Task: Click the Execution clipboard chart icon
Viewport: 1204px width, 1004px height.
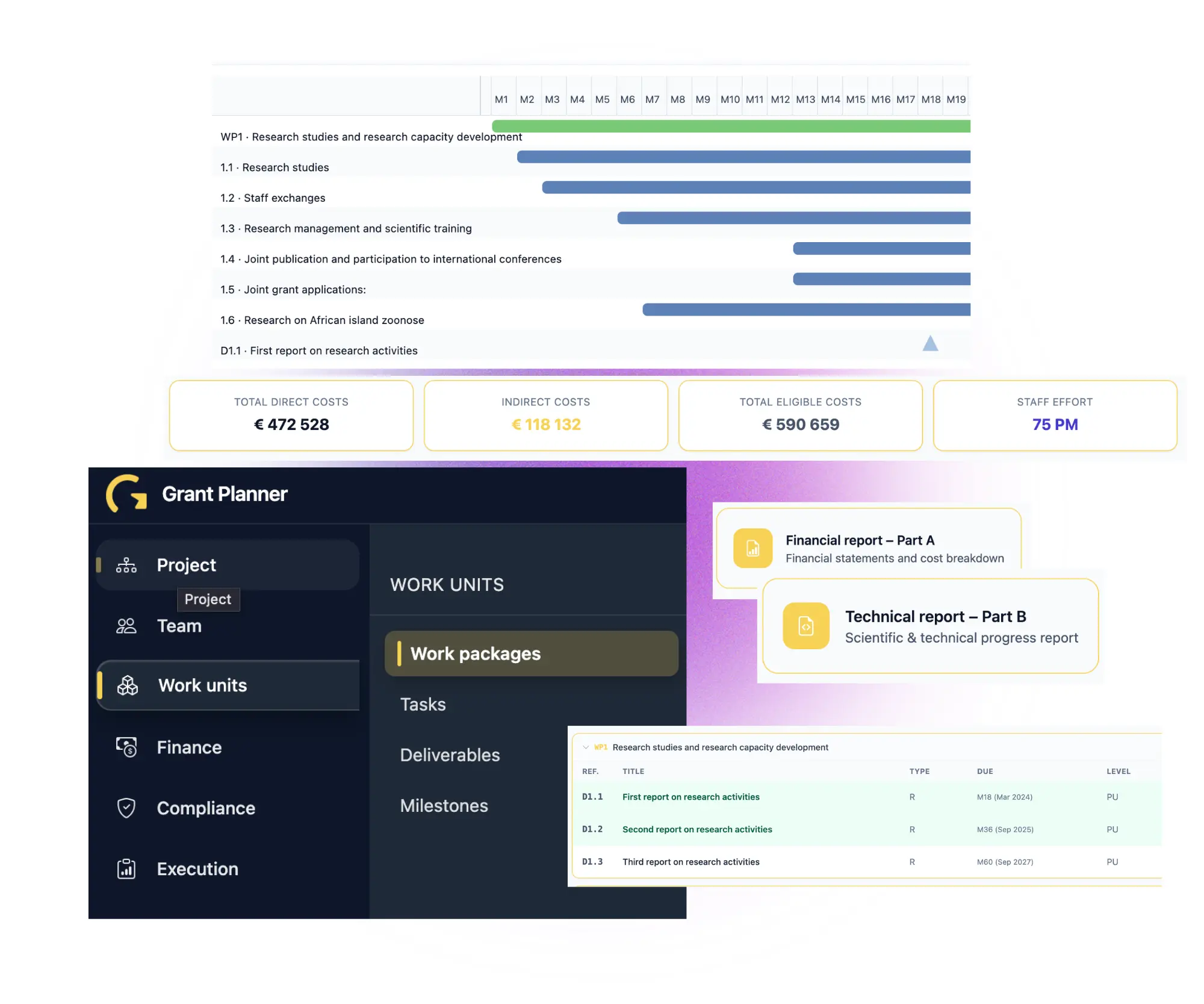Action: (x=126, y=869)
